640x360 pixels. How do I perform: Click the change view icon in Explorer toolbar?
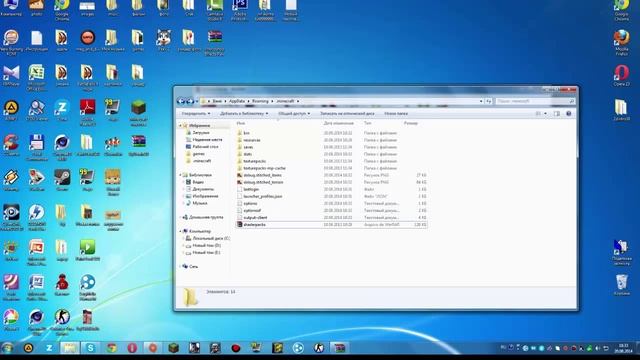click(538, 113)
